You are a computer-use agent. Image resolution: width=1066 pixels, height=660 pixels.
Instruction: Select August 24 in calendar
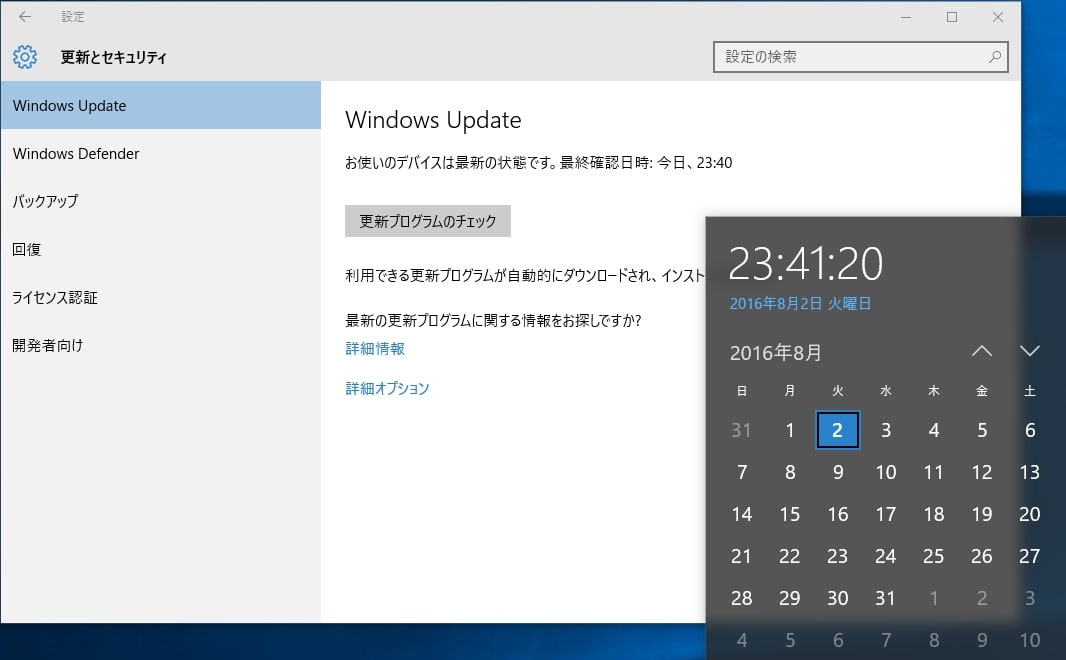(x=886, y=557)
